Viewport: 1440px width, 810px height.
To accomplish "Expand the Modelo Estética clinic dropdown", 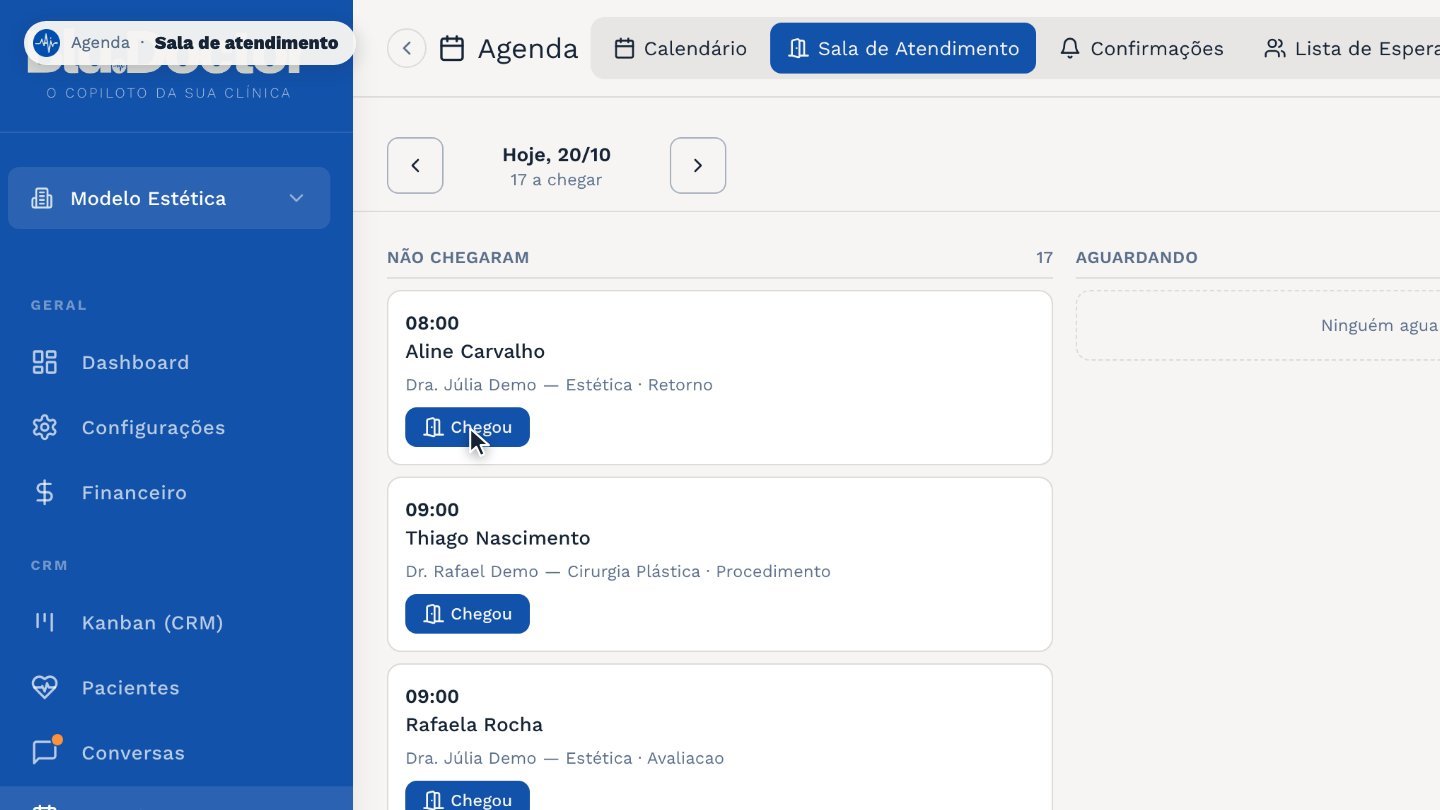I will click(x=169, y=198).
